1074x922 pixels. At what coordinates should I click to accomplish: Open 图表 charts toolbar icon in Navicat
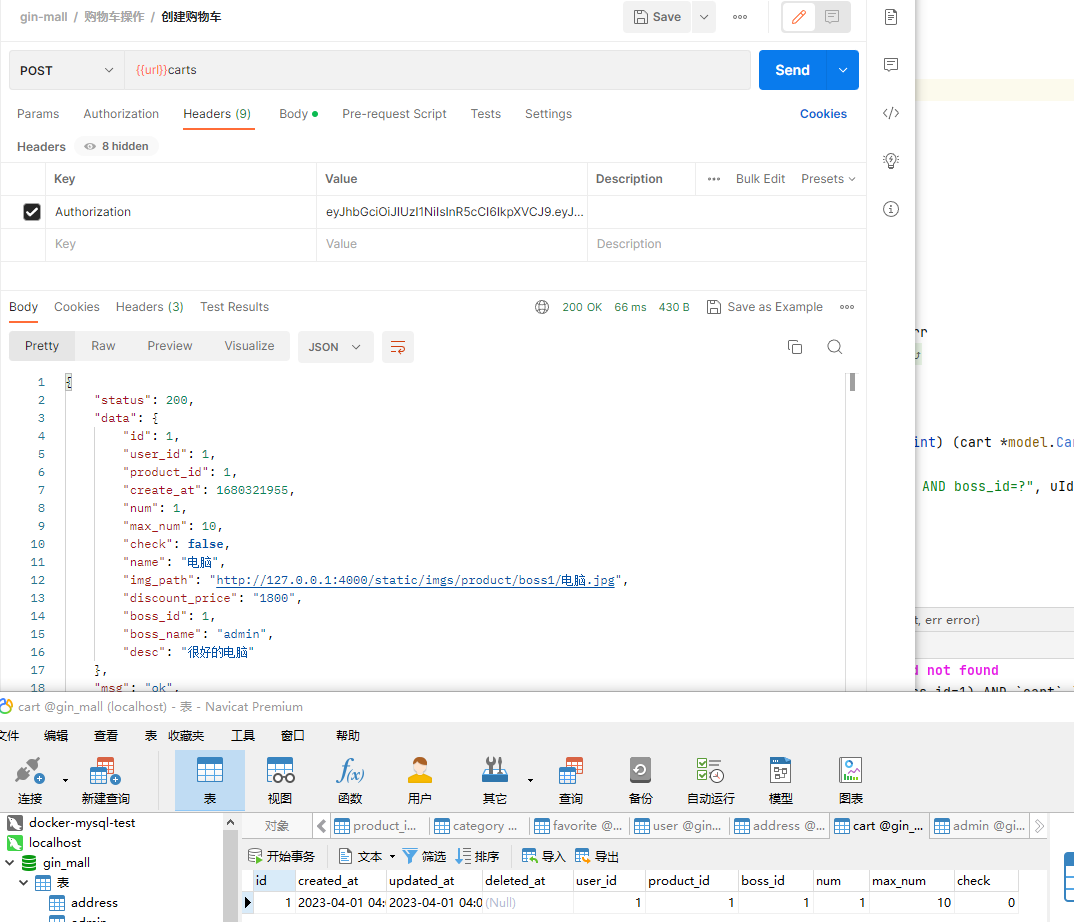click(851, 780)
